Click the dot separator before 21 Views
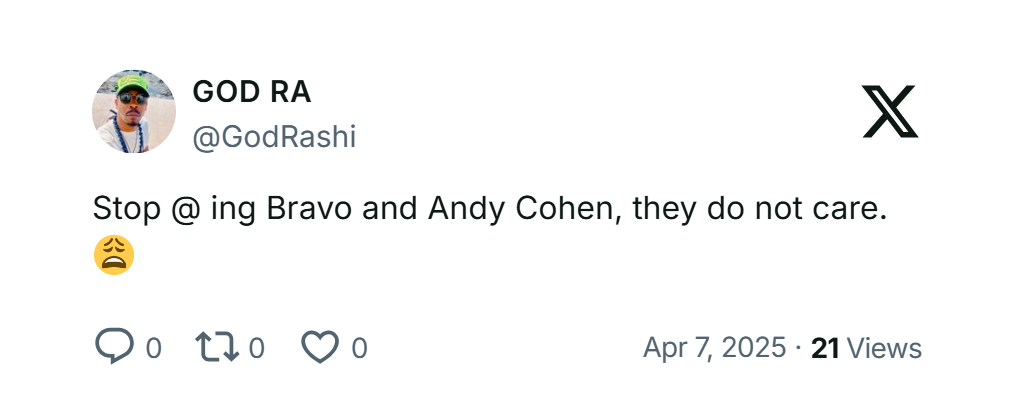1010x420 pixels. (x=798, y=348)
